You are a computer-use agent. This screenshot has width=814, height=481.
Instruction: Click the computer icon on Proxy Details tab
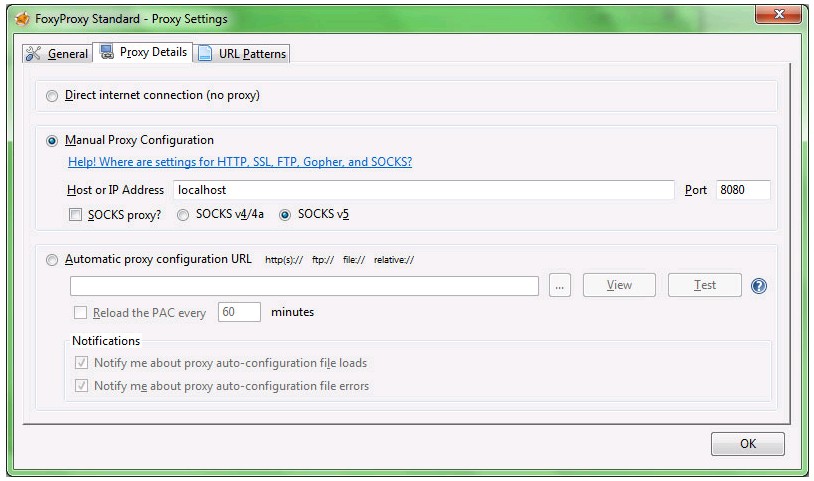[107, 52]
